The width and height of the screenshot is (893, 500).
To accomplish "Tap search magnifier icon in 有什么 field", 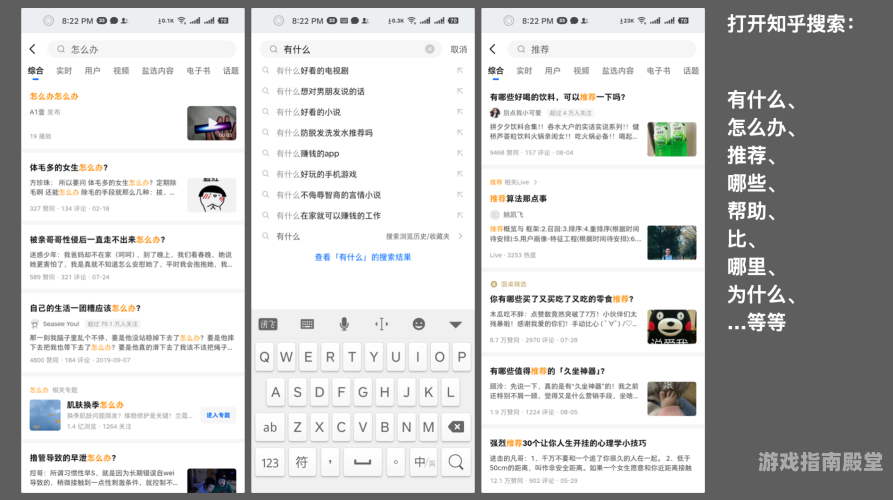I will [273, 49].
